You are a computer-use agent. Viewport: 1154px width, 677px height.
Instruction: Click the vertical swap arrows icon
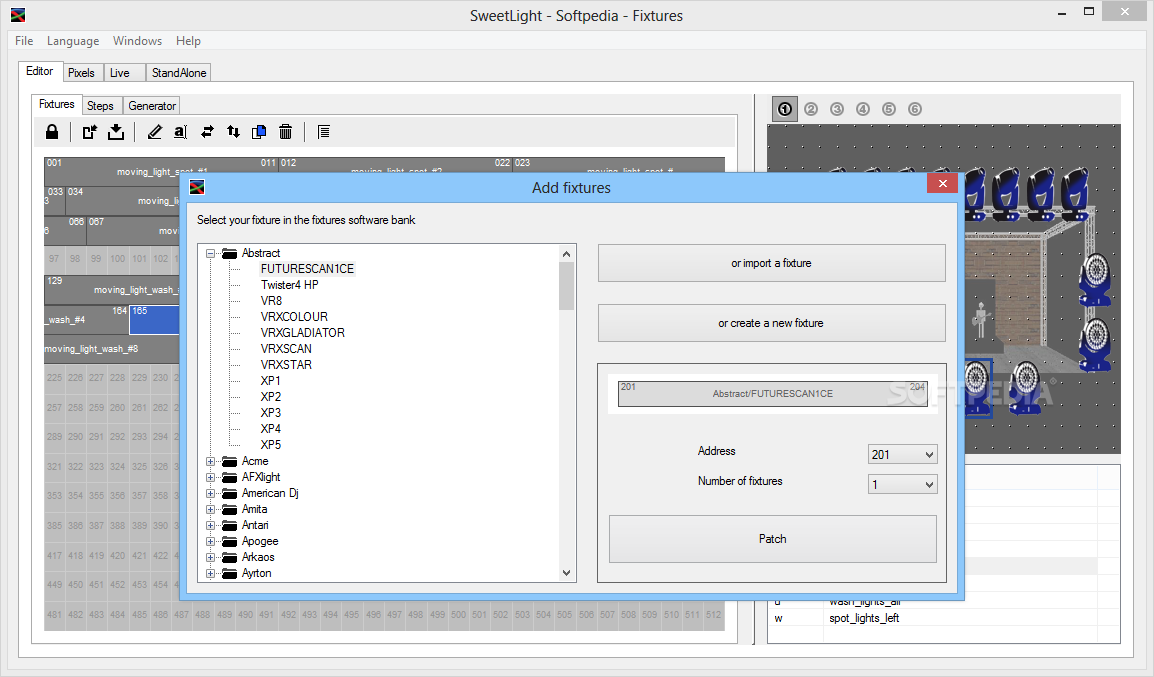tap(233, 132)
